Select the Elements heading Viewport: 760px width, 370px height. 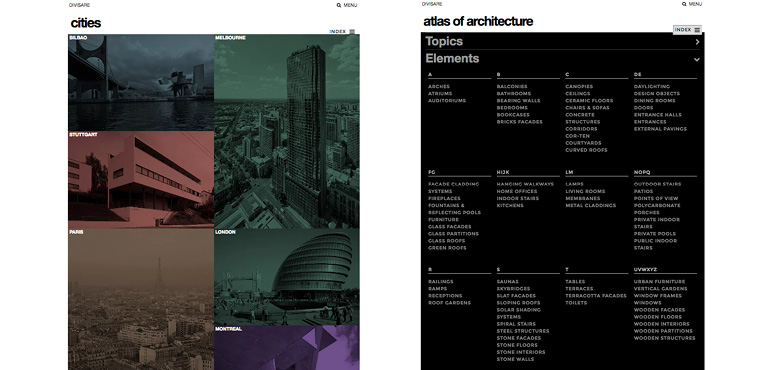coord(452,59)
